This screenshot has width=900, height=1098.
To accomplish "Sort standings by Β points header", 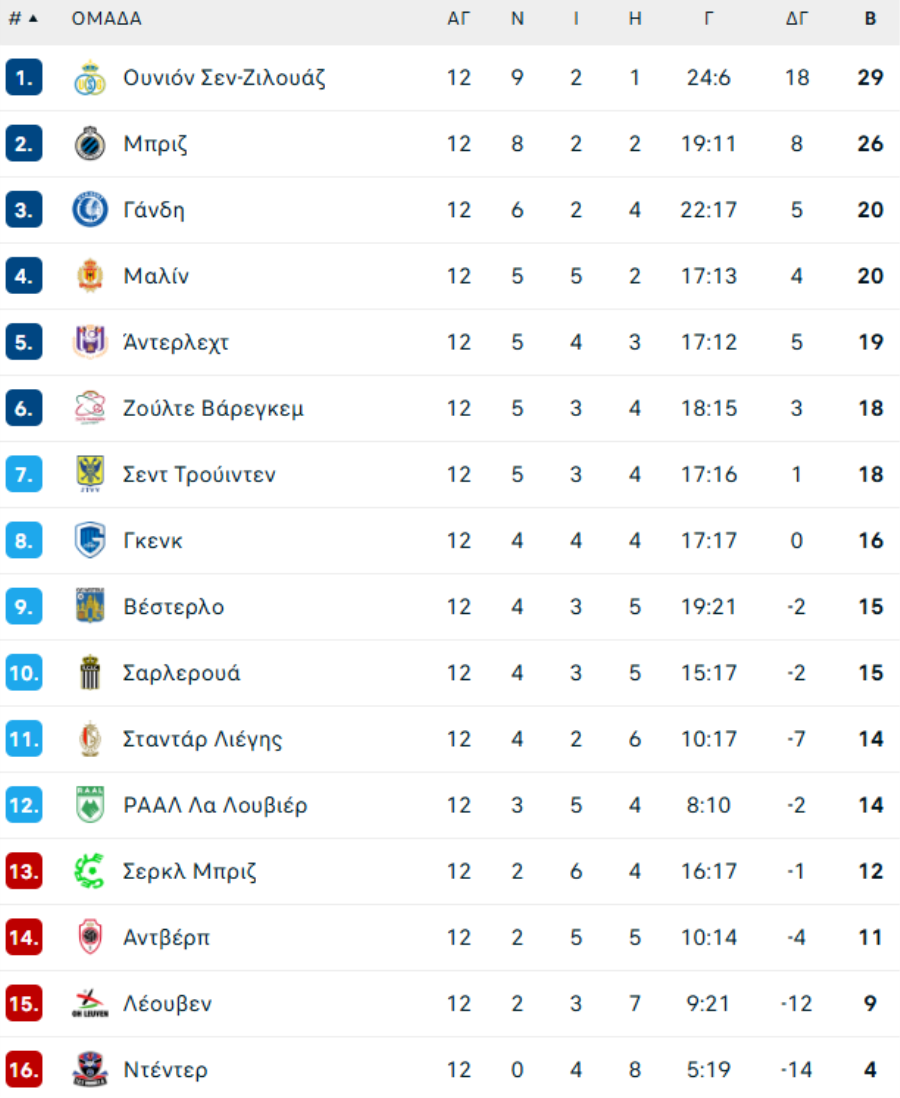I will tap(870, 19).
